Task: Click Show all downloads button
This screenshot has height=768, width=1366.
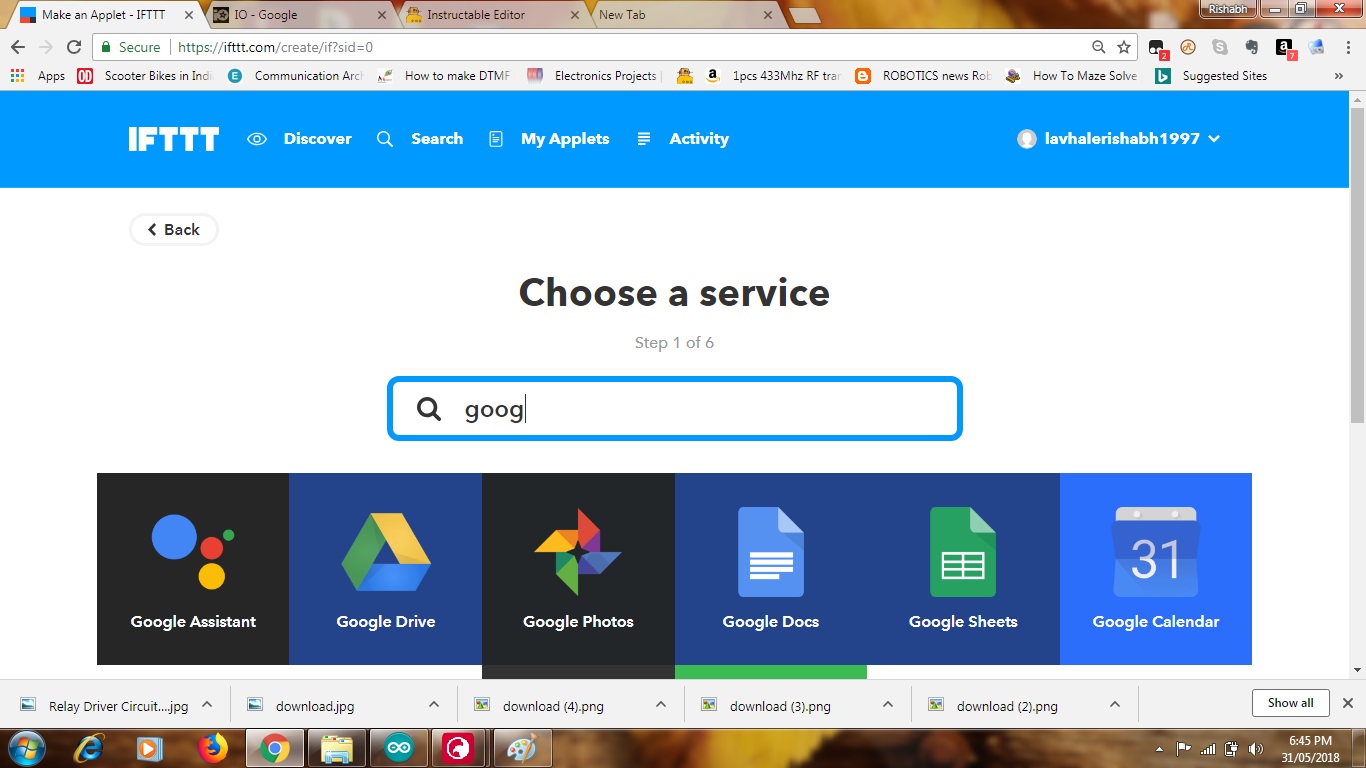Action: (x=1290, y=703)
